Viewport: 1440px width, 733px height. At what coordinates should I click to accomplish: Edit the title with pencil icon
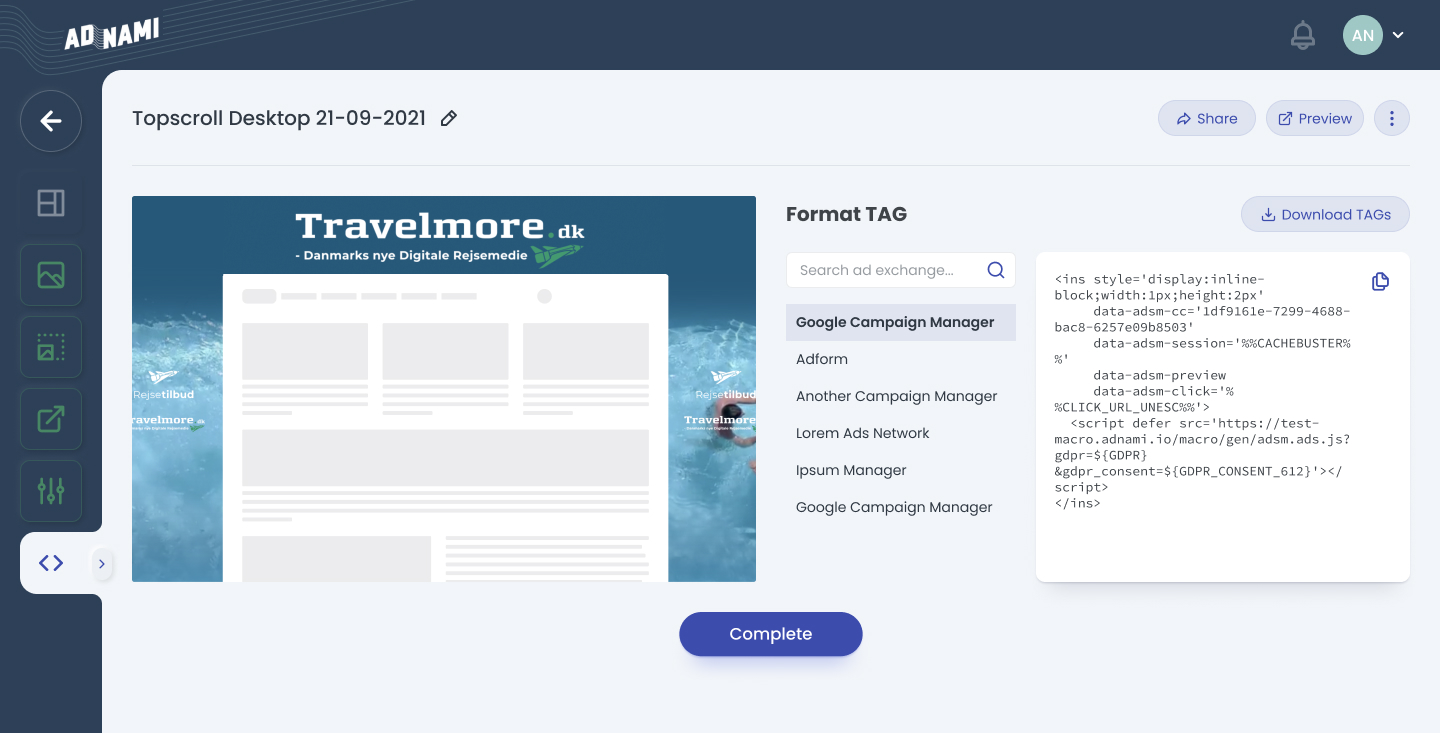[449, 118]
